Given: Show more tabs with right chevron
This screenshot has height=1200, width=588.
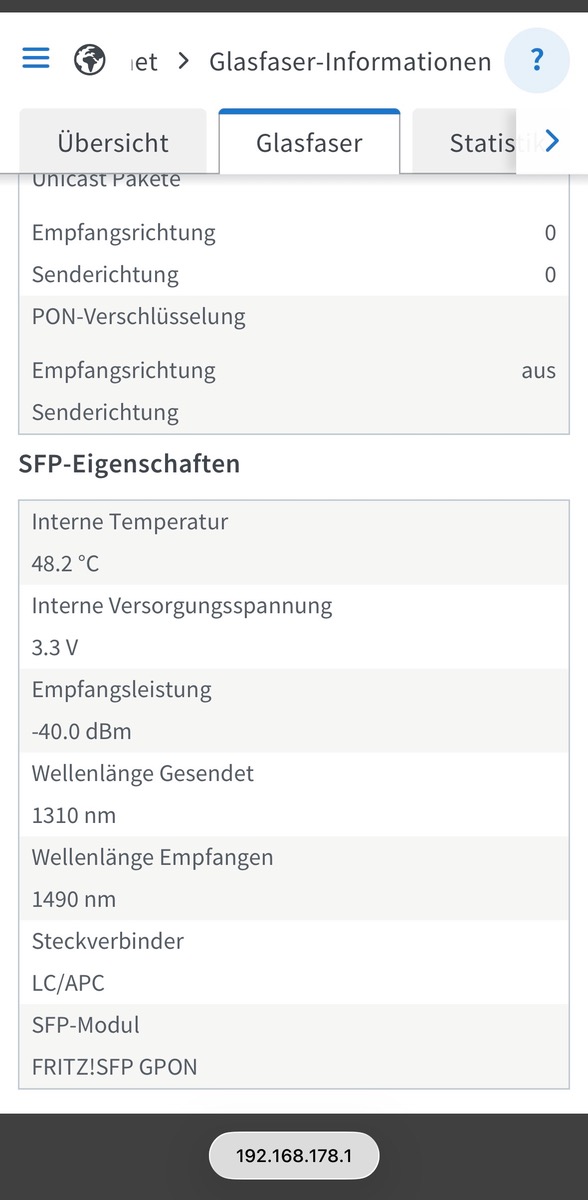Looking at the screenshot, I should 551,141.
